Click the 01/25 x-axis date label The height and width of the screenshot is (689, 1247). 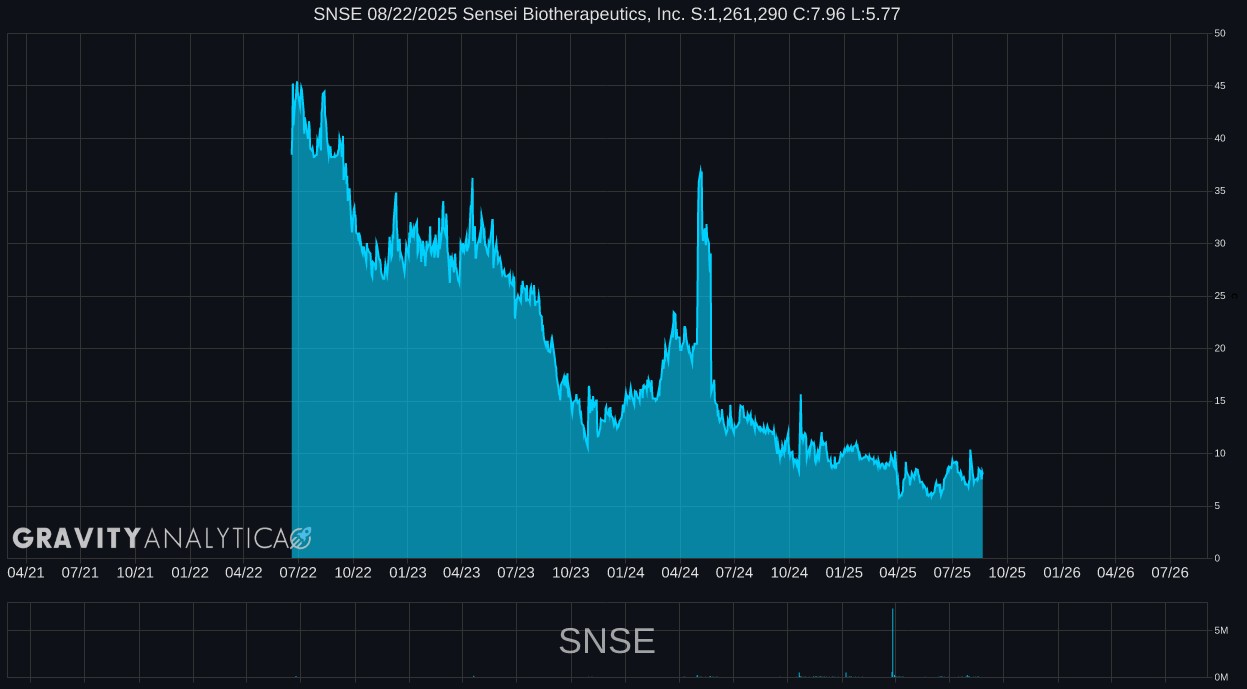pos(844,573)
